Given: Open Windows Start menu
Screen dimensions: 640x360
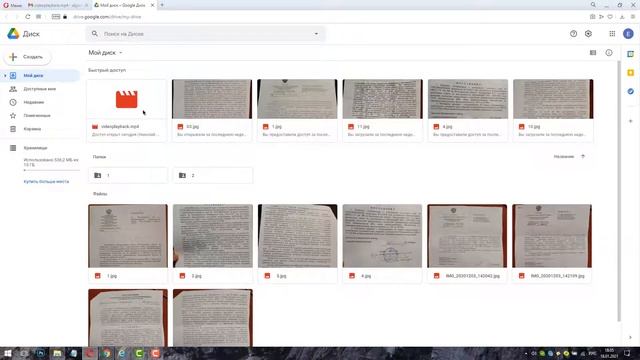Looking at the screenshot, I should point(7,353).
